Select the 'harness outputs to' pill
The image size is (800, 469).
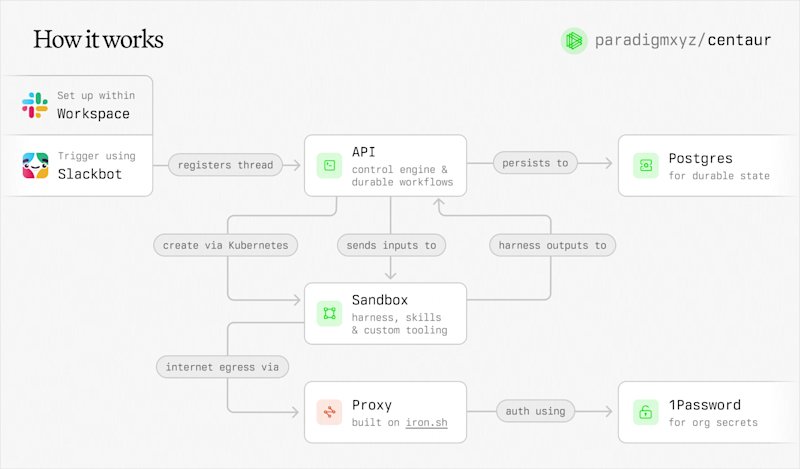point(553,245)
